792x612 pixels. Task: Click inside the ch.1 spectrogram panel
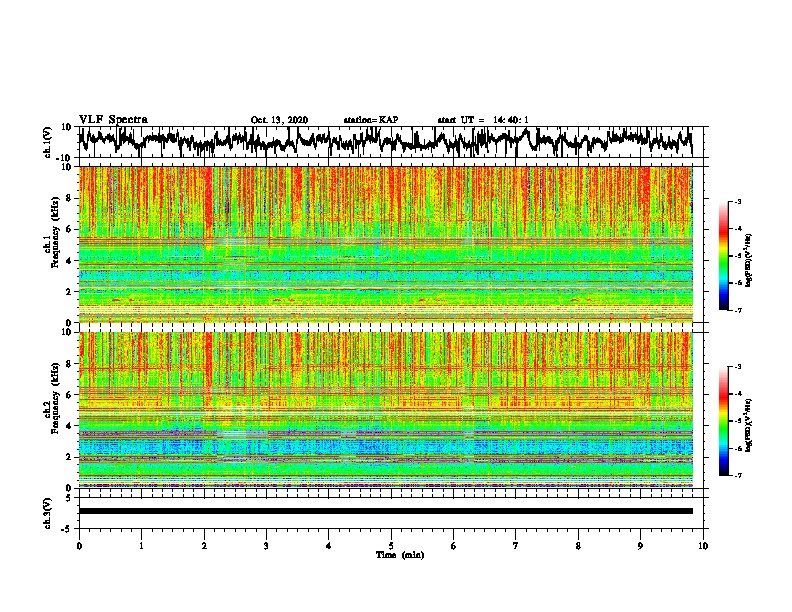tap(385, 244)
